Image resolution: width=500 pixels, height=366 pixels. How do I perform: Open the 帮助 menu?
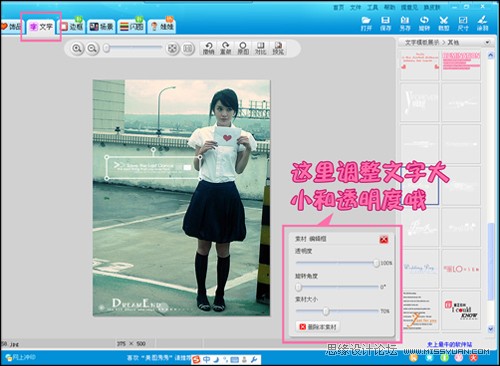(x=389, y=7)
